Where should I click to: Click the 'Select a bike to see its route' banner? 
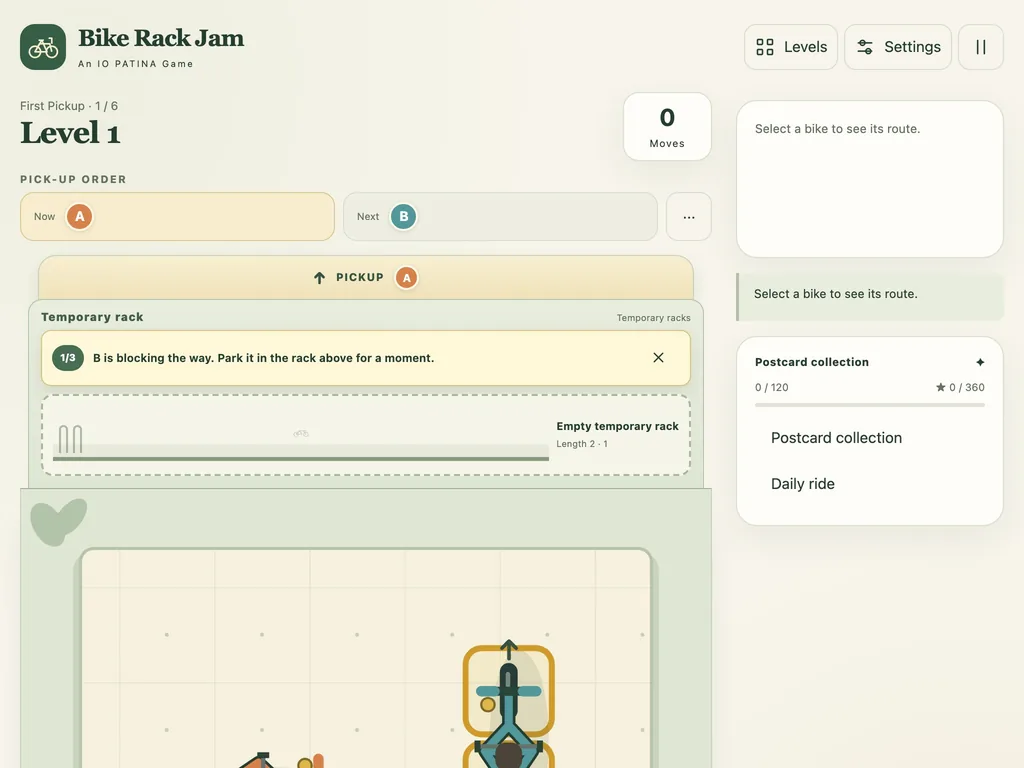click(870, 297)
